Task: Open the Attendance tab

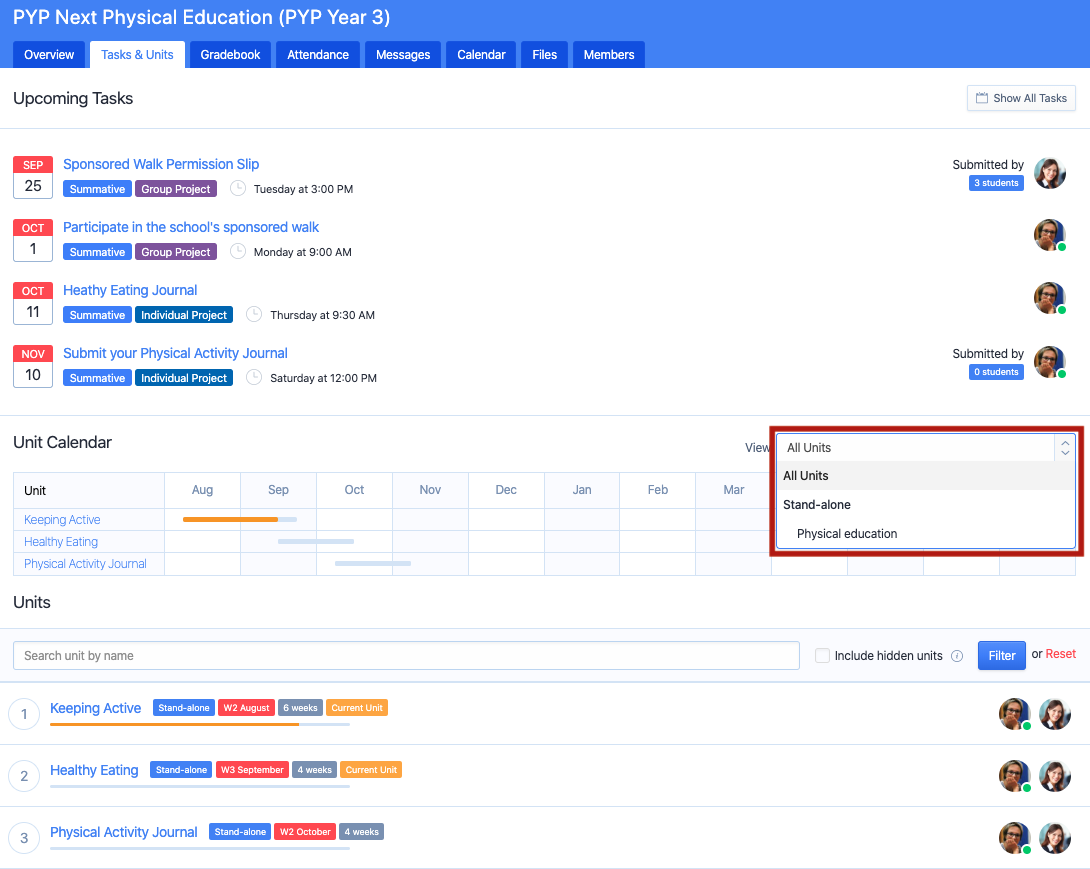Action: point(318,55)
